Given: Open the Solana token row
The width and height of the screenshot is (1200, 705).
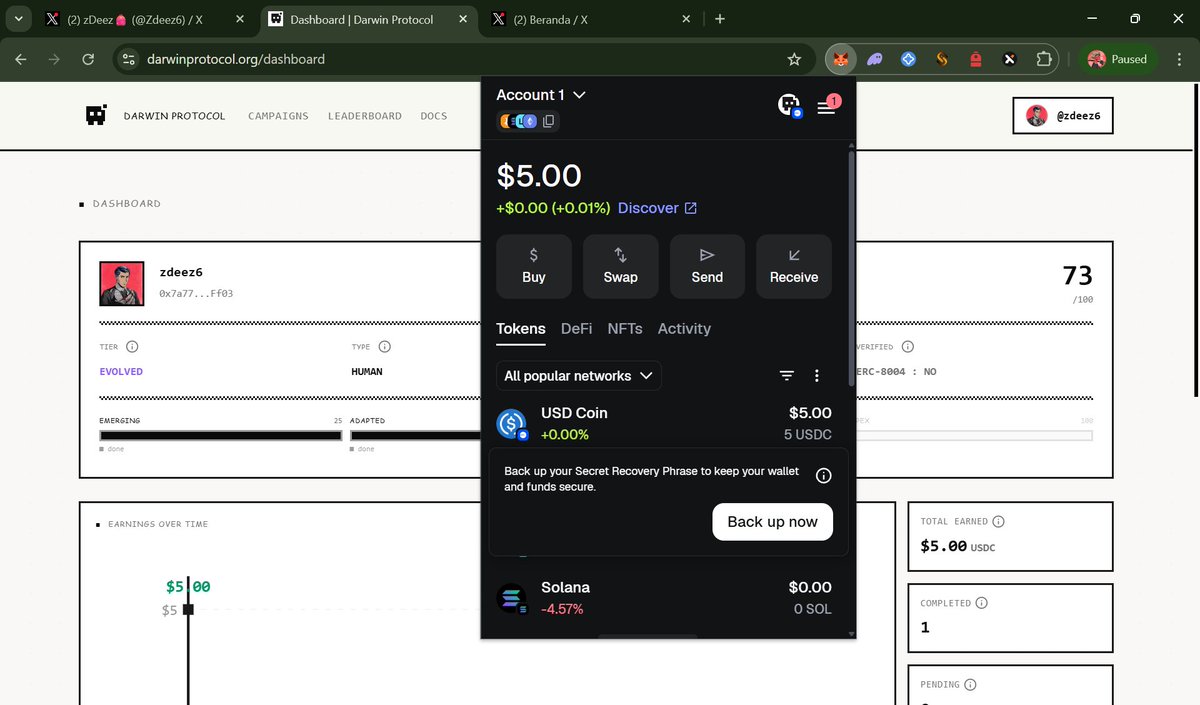Looking at the screenshot, I should click(664, 598).
